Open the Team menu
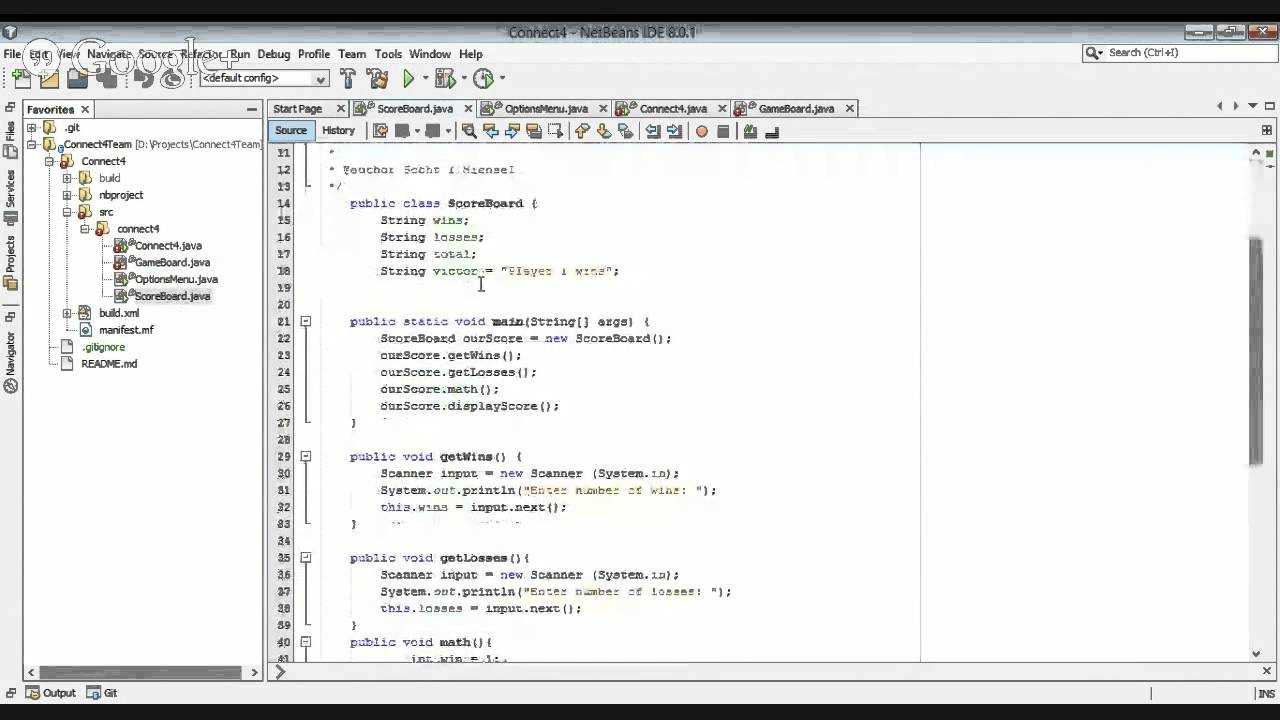 [x=352, y=54]
